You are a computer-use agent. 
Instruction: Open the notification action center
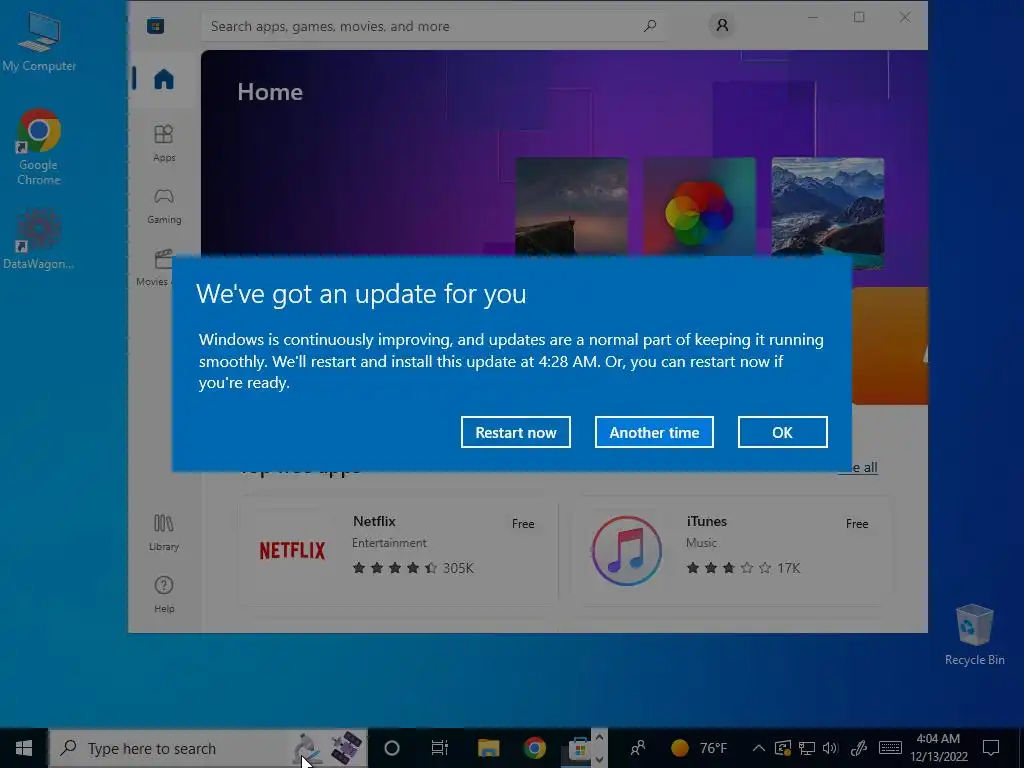pyautogui.click(x=991, y=748)
